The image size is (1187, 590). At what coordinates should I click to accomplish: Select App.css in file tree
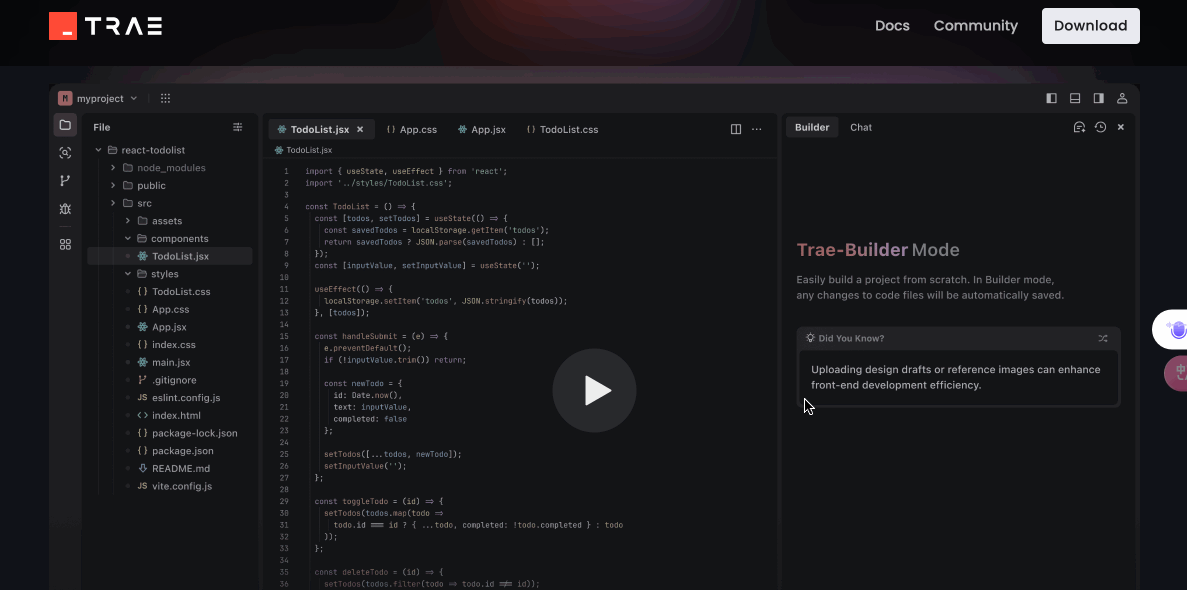coord(170,309)
